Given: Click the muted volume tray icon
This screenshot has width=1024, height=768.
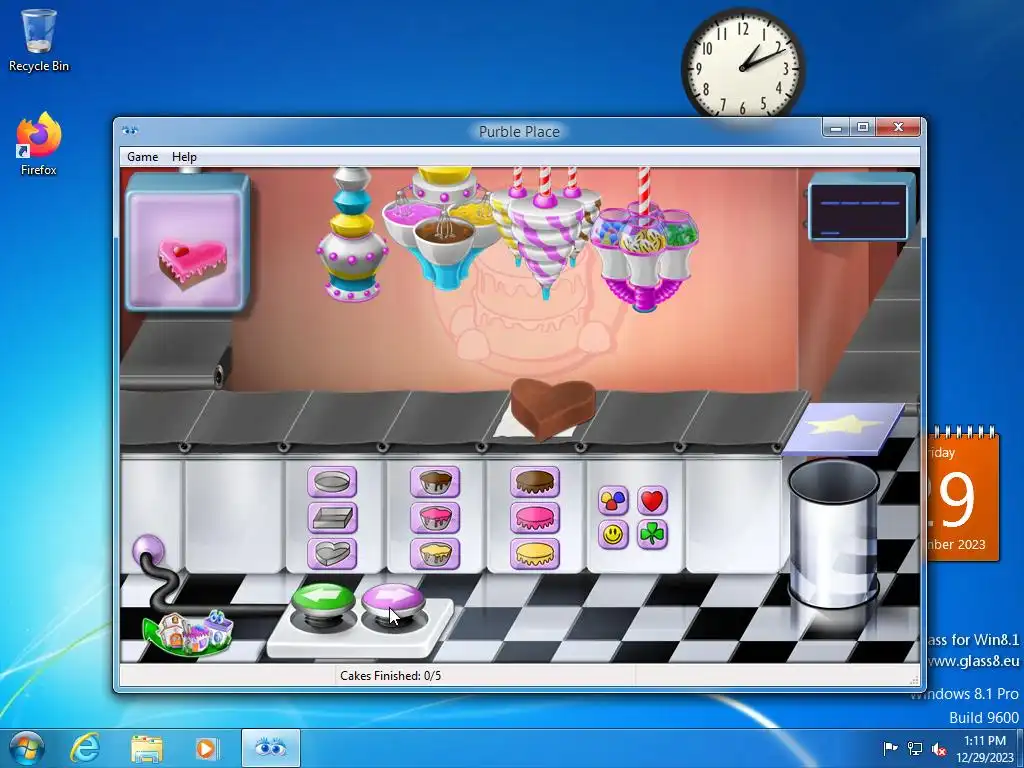Looking at the screenshot, I should point(939,748).
